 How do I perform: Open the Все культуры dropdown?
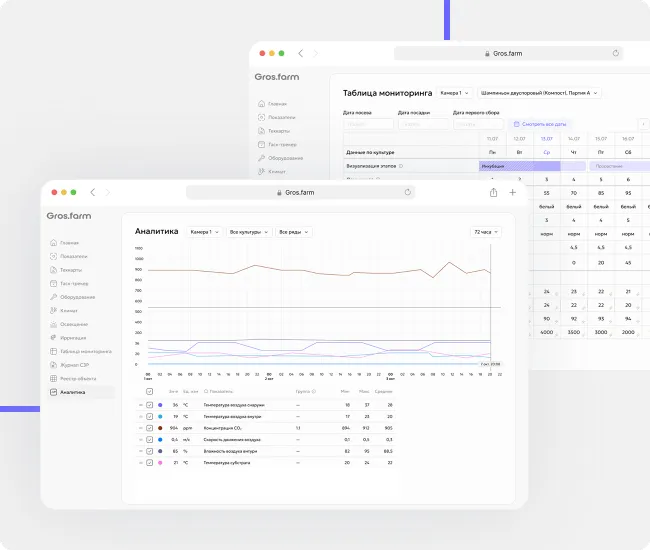click(248, 232)
